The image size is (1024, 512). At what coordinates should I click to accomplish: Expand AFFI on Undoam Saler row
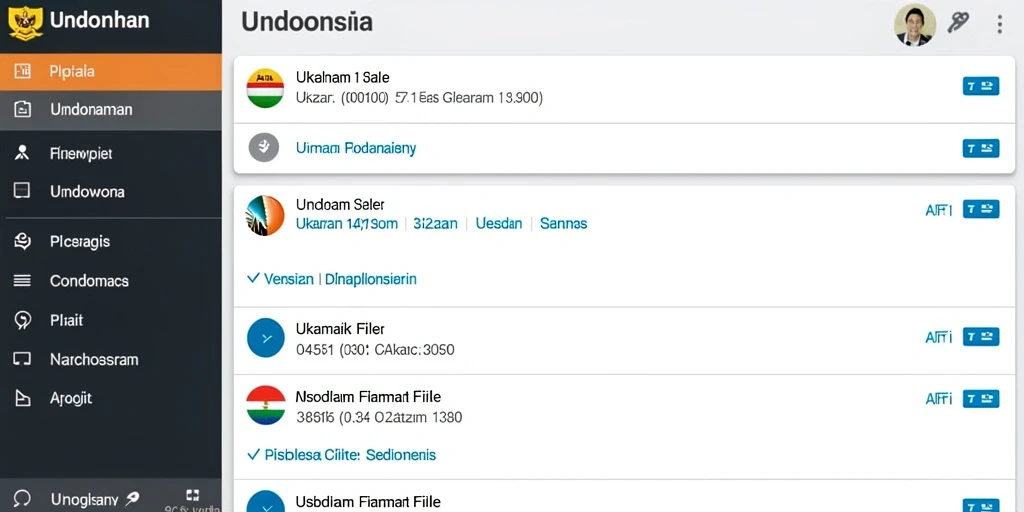point(938,210)
